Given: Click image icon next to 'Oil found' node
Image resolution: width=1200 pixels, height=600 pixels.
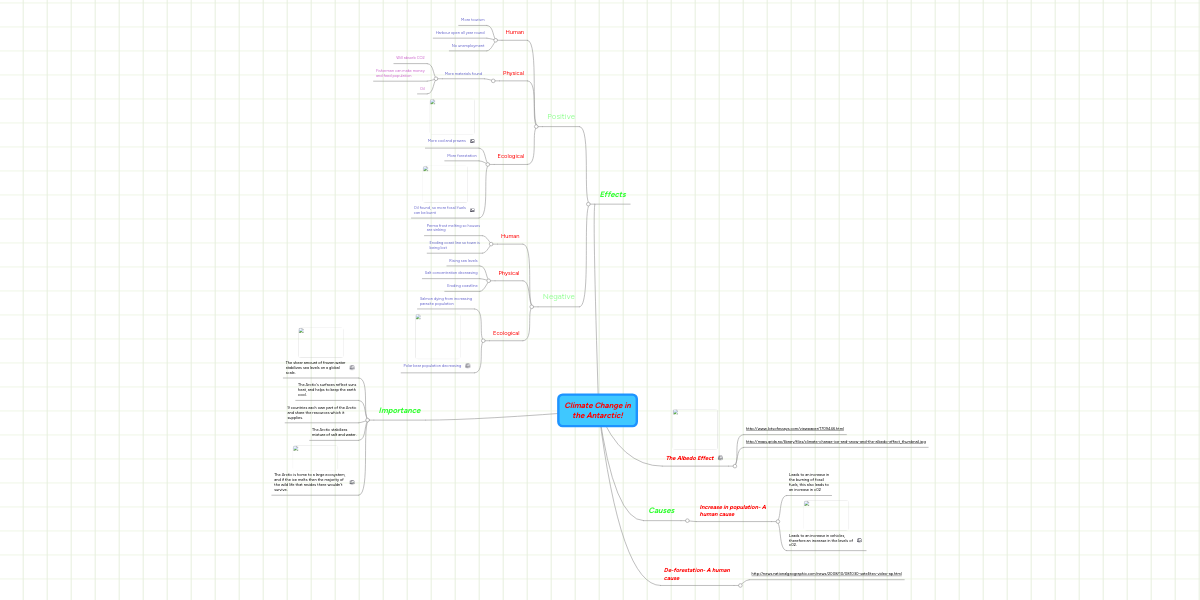Looking at the screenshot, I should point(472,210).
